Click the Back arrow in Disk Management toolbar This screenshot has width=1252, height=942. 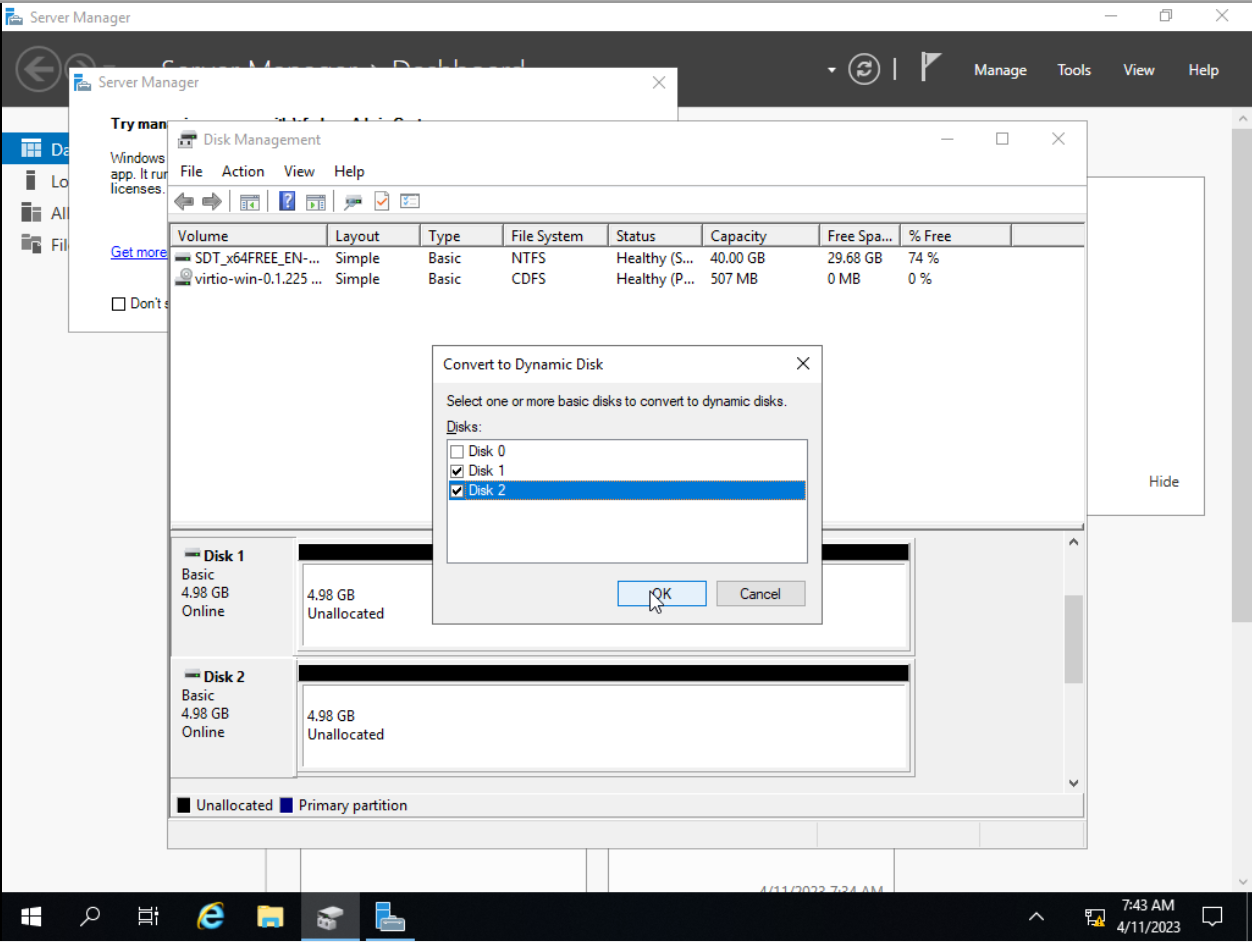click(x=184, y=202)
